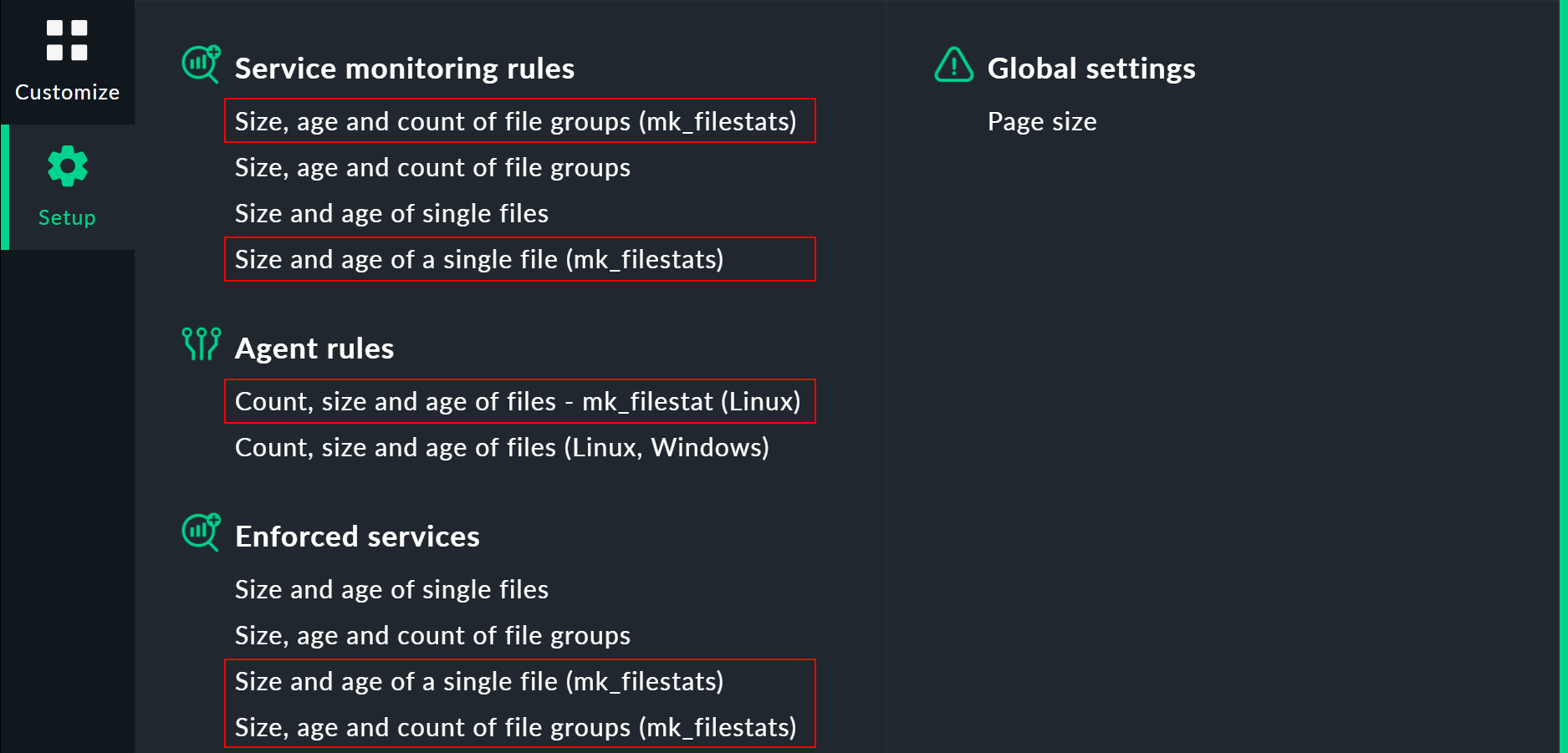Open the Setup menu from the sidebar
1568x753 pixels.
coord(66,217)
